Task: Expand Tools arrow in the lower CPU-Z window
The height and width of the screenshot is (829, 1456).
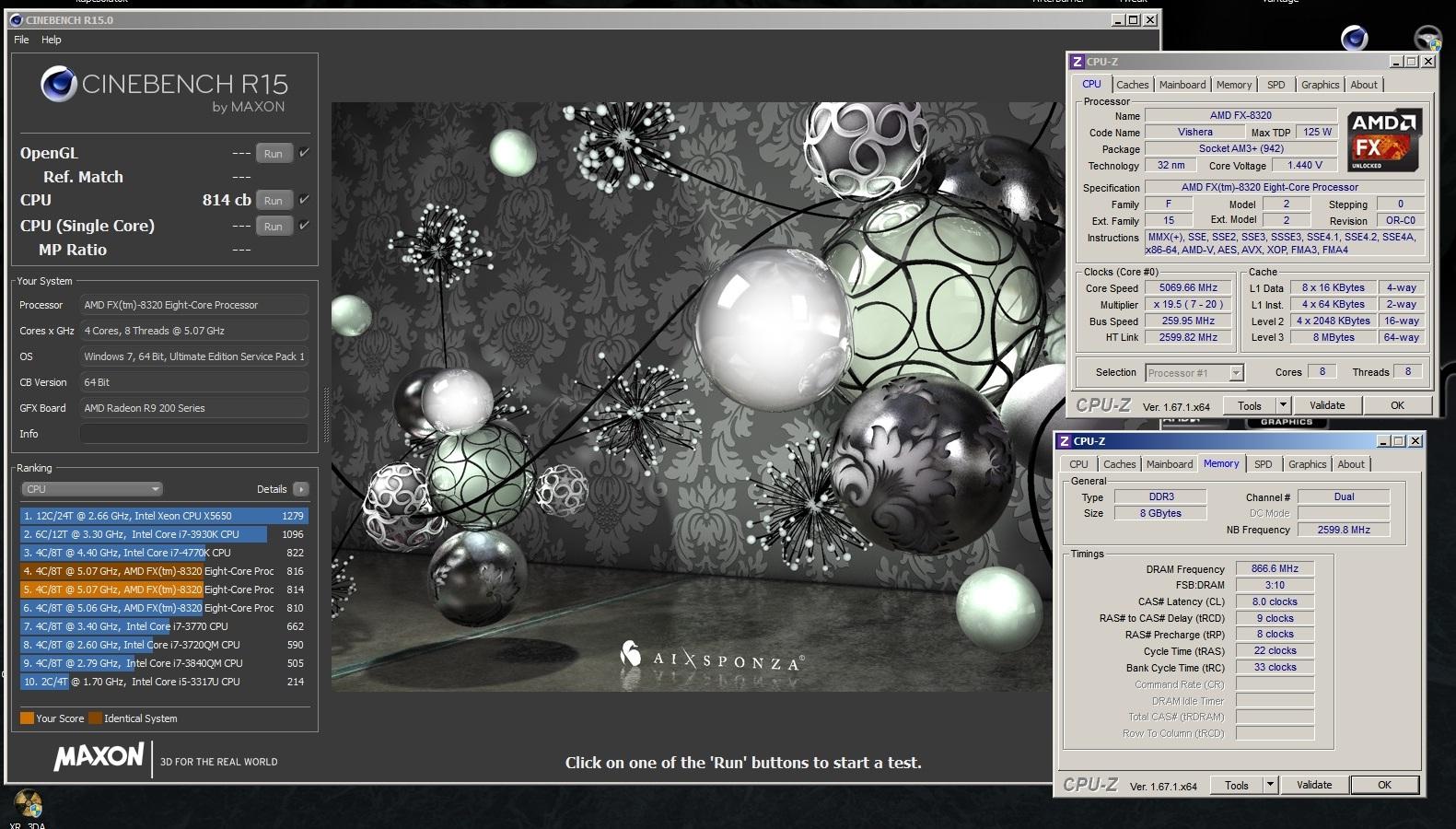Action: pyautogui.click(x=1270, y=785)
